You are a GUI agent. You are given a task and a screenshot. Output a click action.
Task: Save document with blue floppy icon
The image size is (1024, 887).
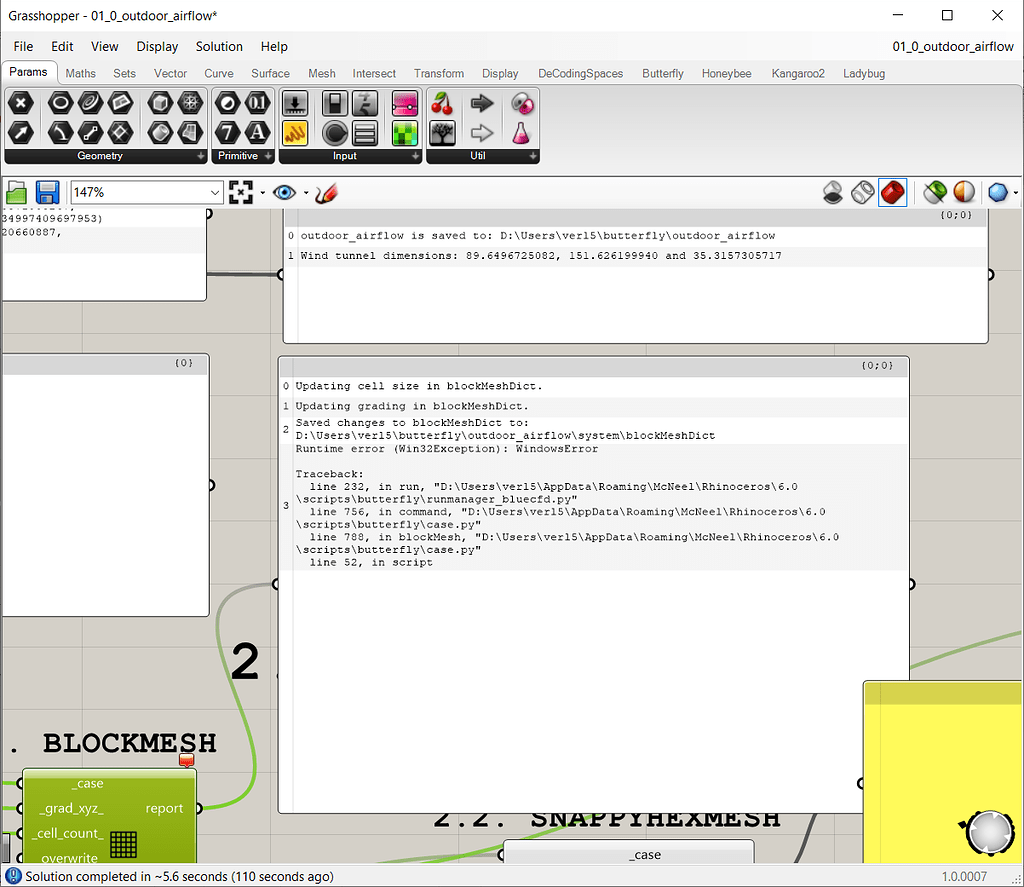tap(47, 193)
